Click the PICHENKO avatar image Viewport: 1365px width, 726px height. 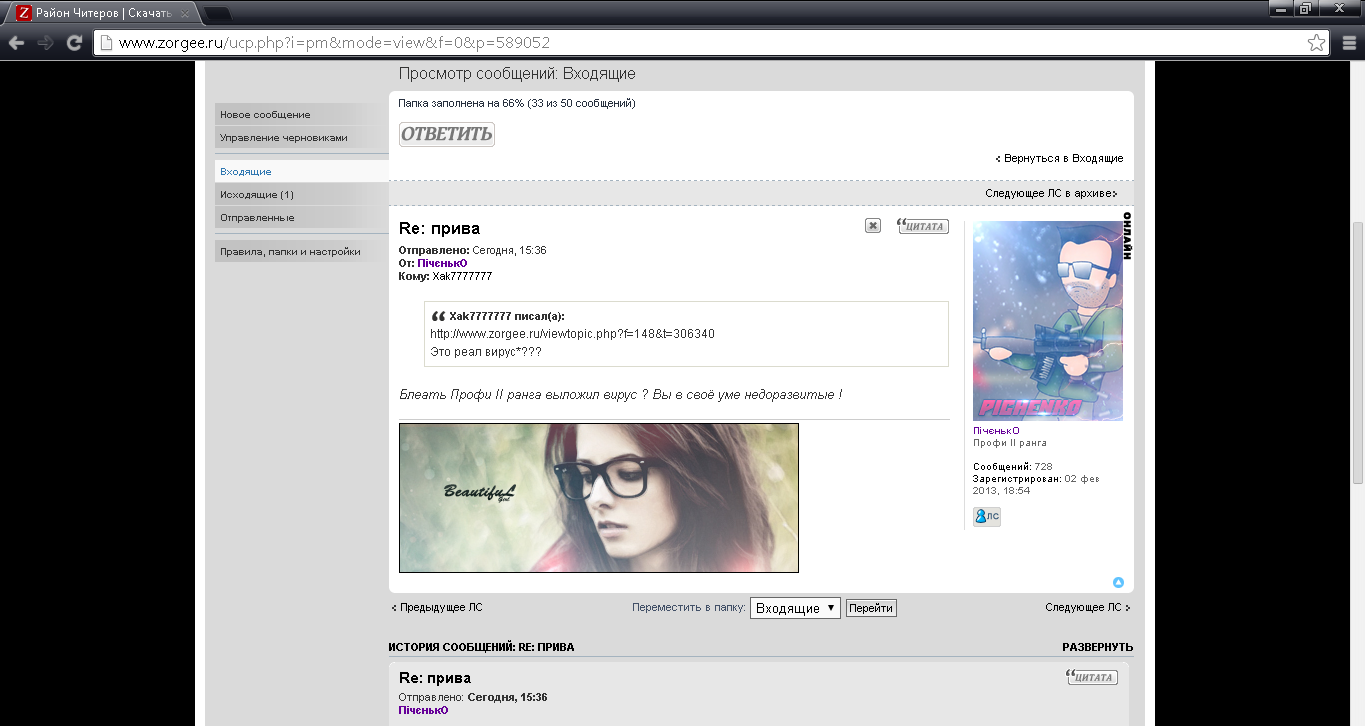1048,321
